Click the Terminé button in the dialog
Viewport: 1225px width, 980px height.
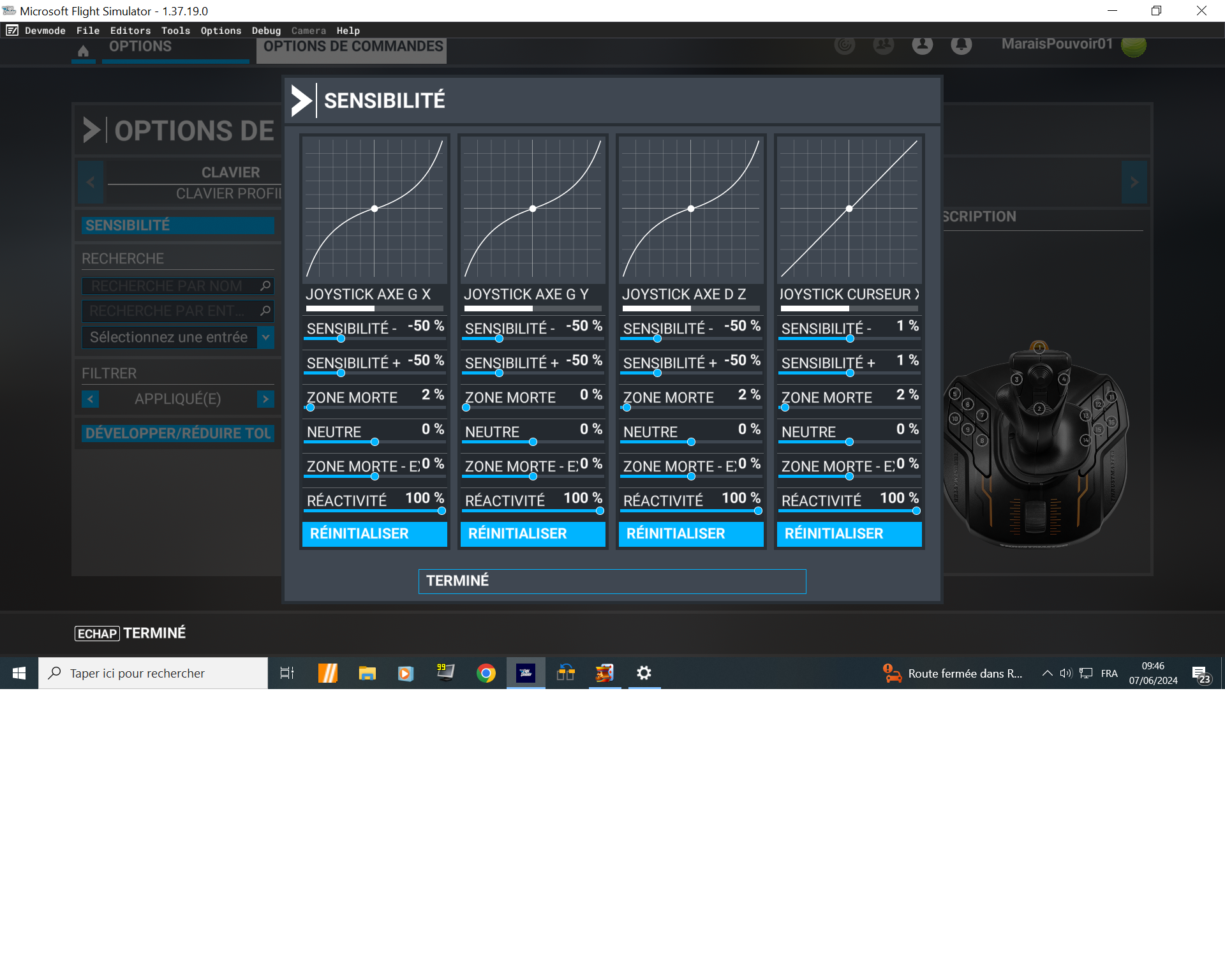click(612, 581)
